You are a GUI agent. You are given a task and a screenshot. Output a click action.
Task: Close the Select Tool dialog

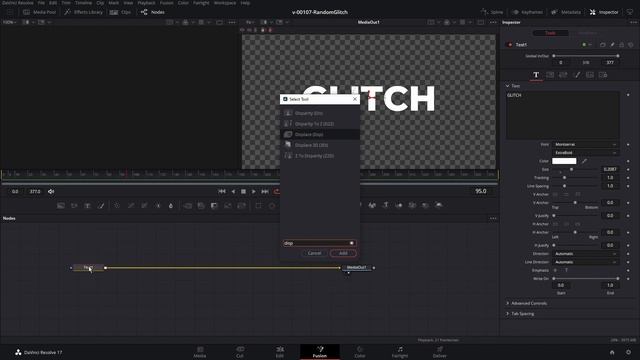(x=355, y=99)
